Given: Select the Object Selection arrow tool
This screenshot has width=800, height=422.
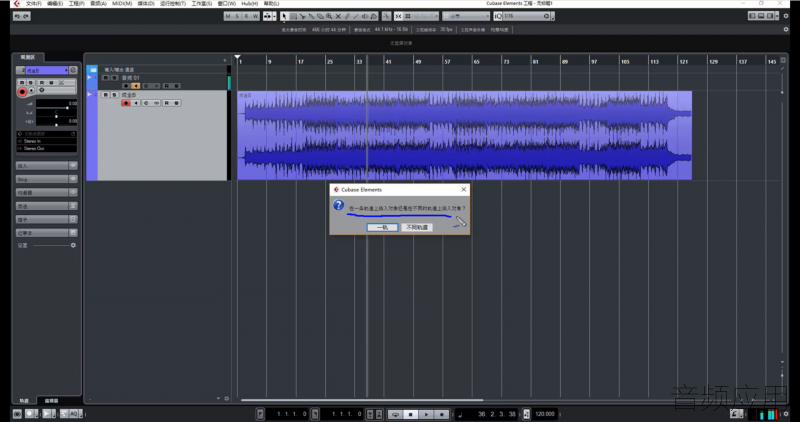Looking at the screenshot, I should 284,16.
